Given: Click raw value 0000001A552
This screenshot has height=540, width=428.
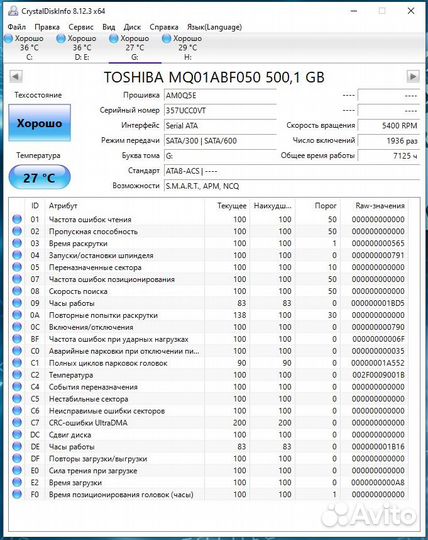Looking at the screenshot, I should (378, 363).
